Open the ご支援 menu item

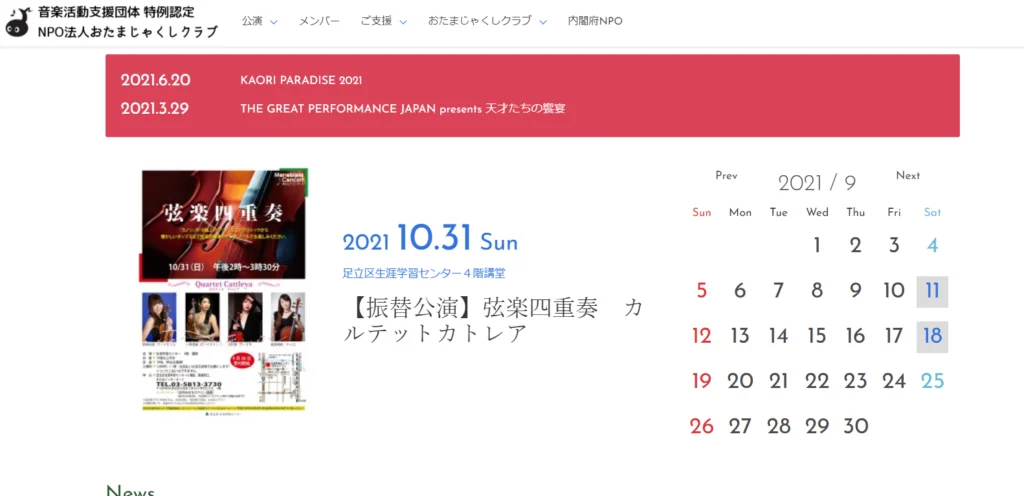[x=376, y=21]
